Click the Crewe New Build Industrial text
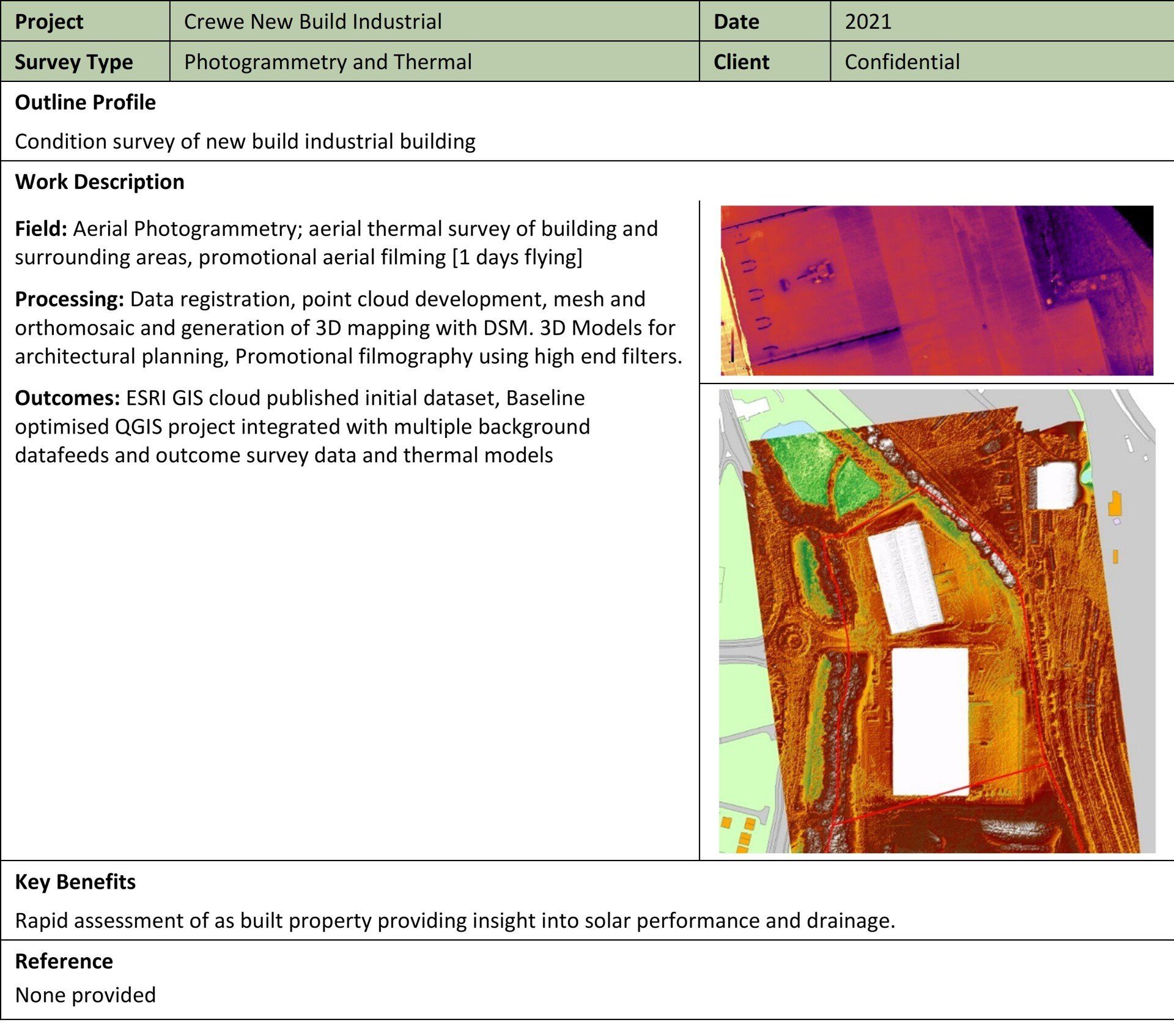 (x=313, y=21)
